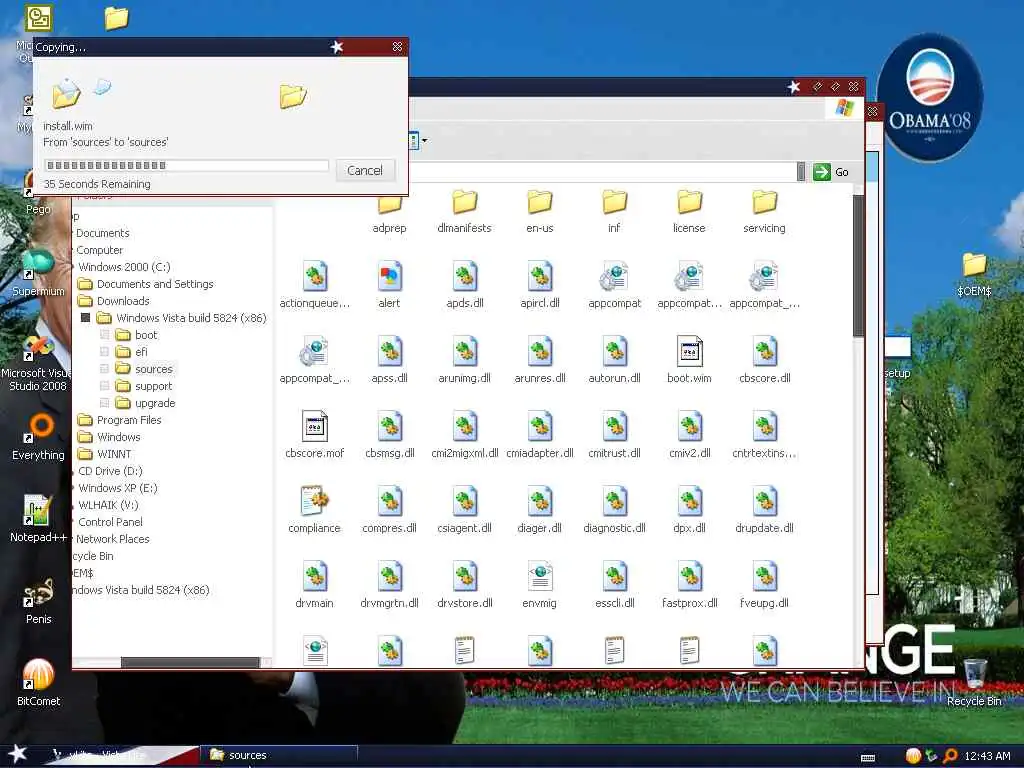Select the Computer node in tree
Screen dimensions: 1024x768
pyautogui.click(x=99, y=250)
